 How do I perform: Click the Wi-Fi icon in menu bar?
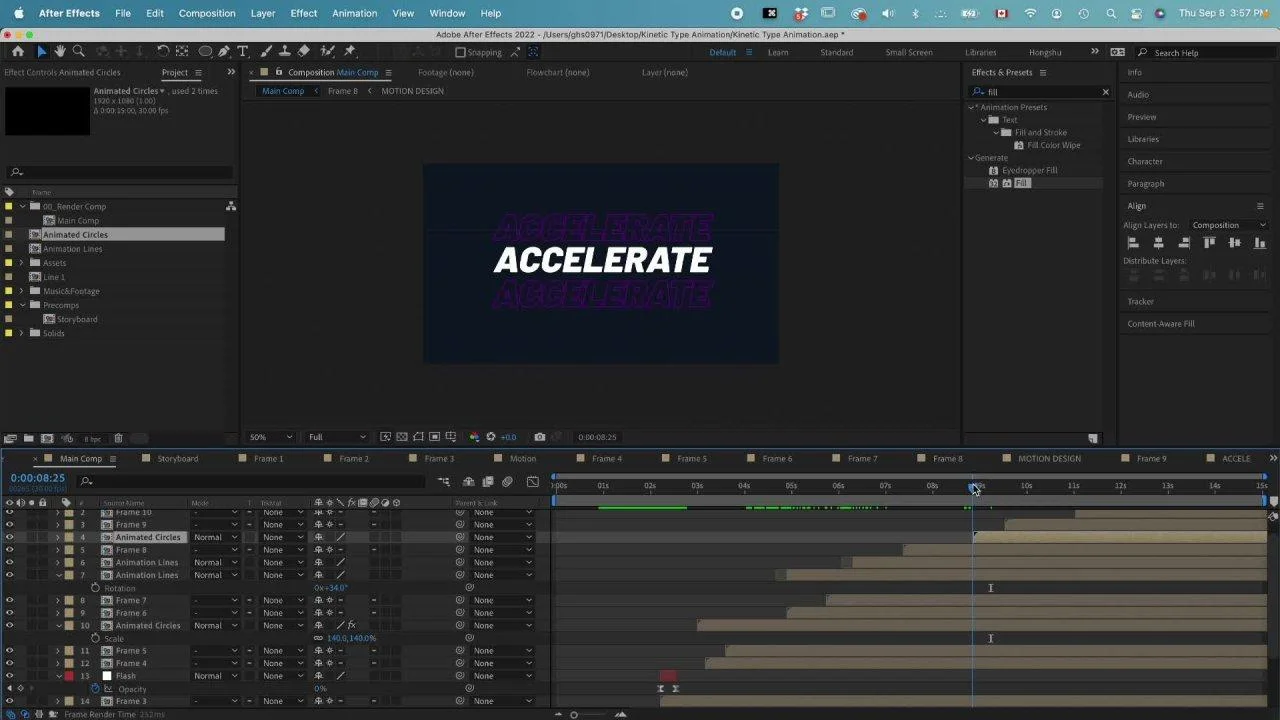pos(1031,13)
